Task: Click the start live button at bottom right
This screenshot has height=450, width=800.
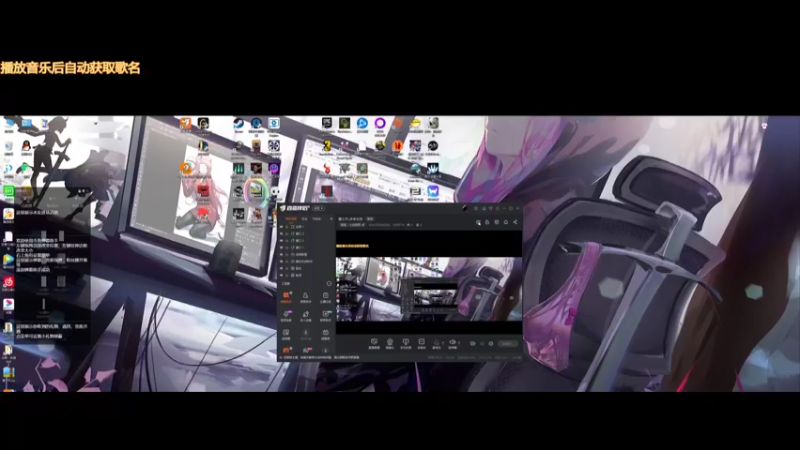Action: click(x=508, y=343)
